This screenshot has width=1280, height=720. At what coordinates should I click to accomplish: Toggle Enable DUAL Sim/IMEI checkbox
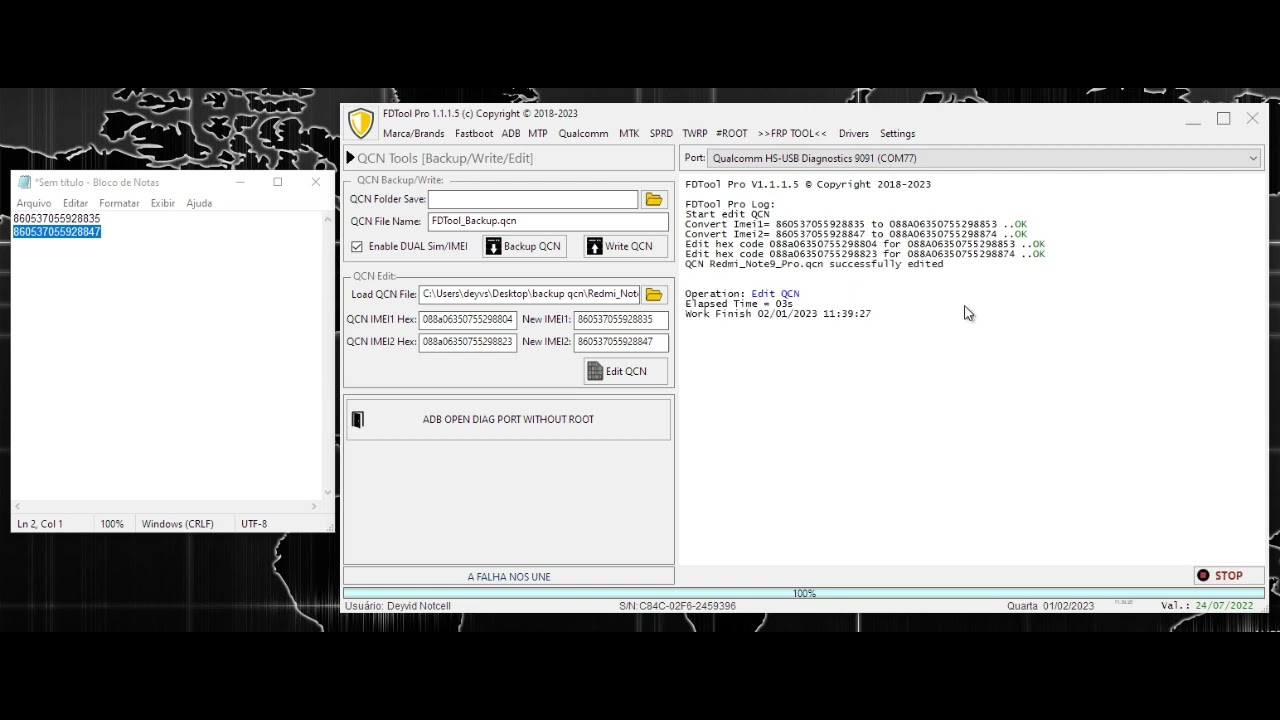[x=357, y=246]
